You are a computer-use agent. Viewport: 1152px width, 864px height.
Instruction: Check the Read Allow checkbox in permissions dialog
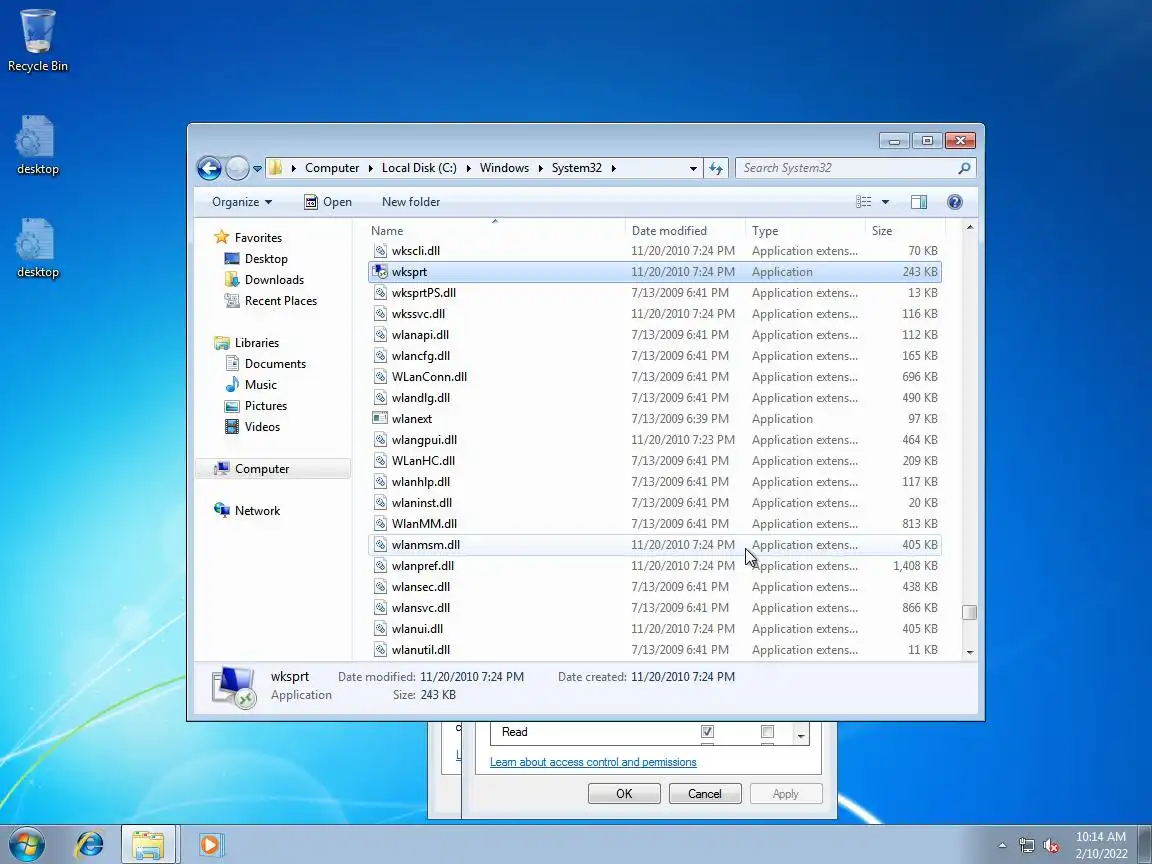707,732
